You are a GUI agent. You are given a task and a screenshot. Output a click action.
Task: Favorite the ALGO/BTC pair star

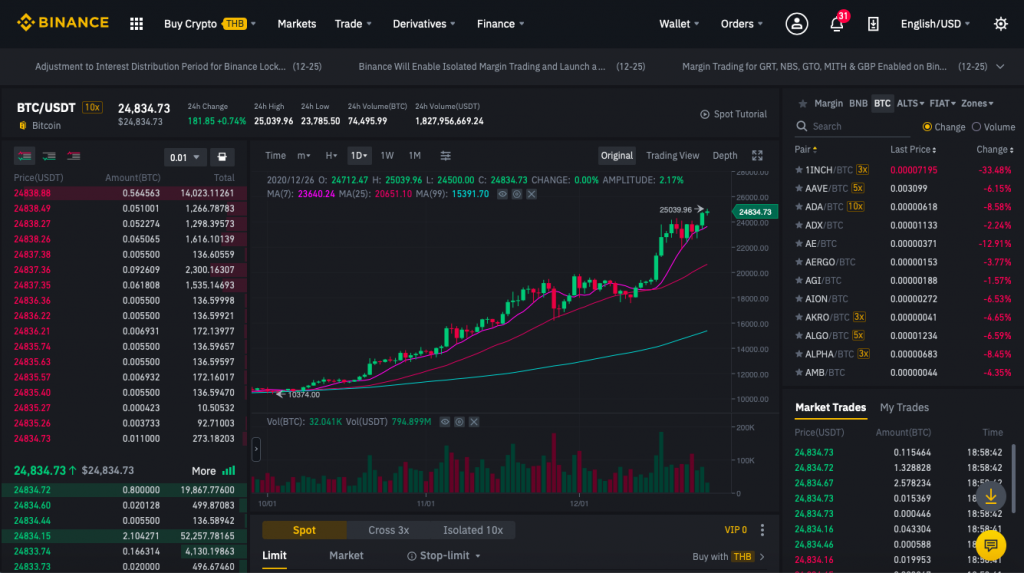tap(798, 335)
